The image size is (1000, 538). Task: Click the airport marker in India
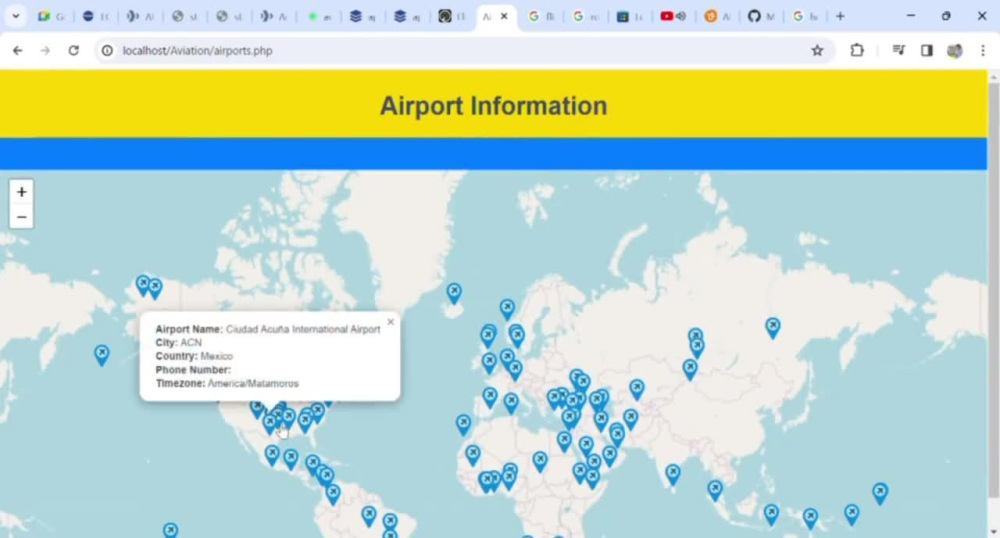click(x=673, y=474)
